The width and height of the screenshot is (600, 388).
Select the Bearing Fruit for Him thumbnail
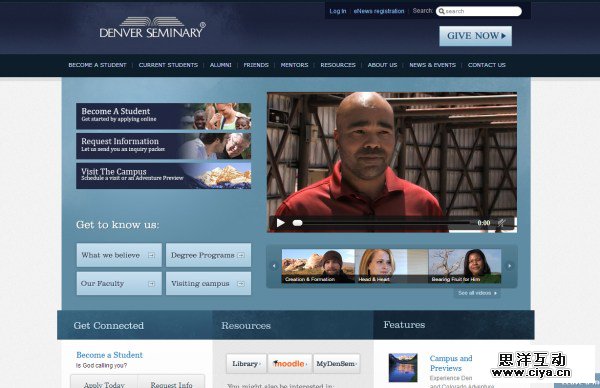(x=465, y=266)
